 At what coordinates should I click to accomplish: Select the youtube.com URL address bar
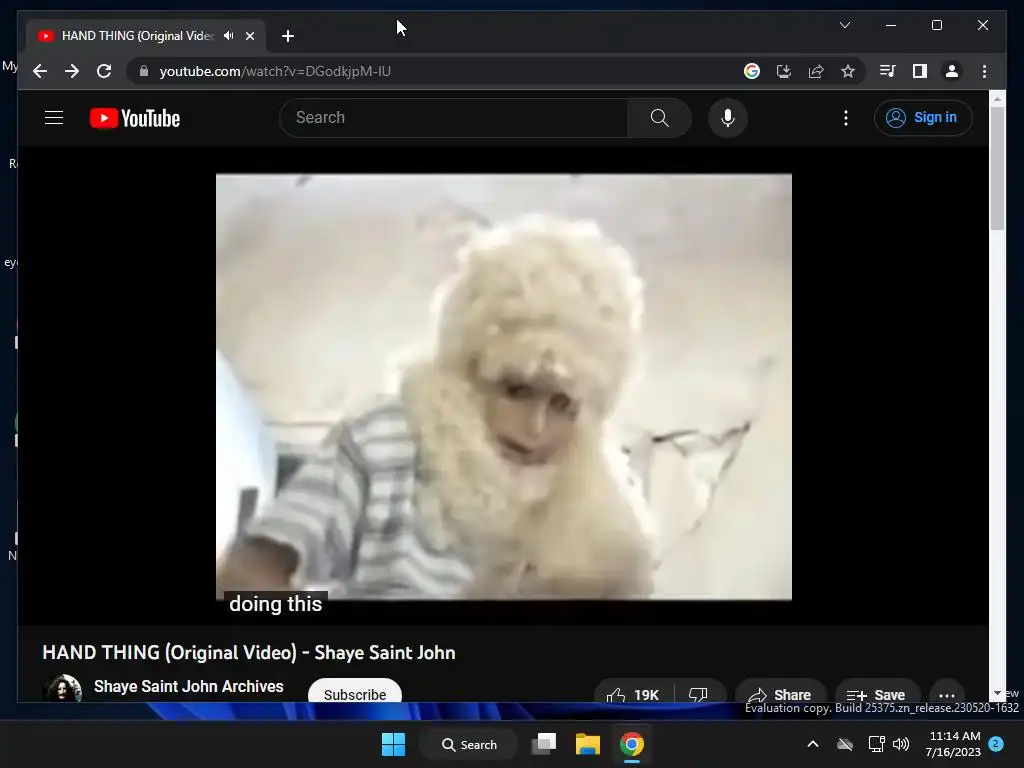[275, 71]
